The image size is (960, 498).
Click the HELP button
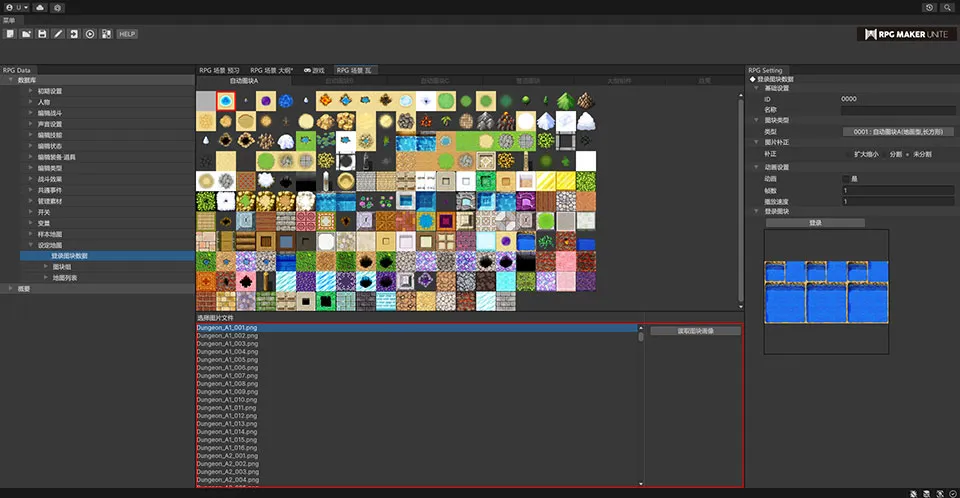[127, 34]
